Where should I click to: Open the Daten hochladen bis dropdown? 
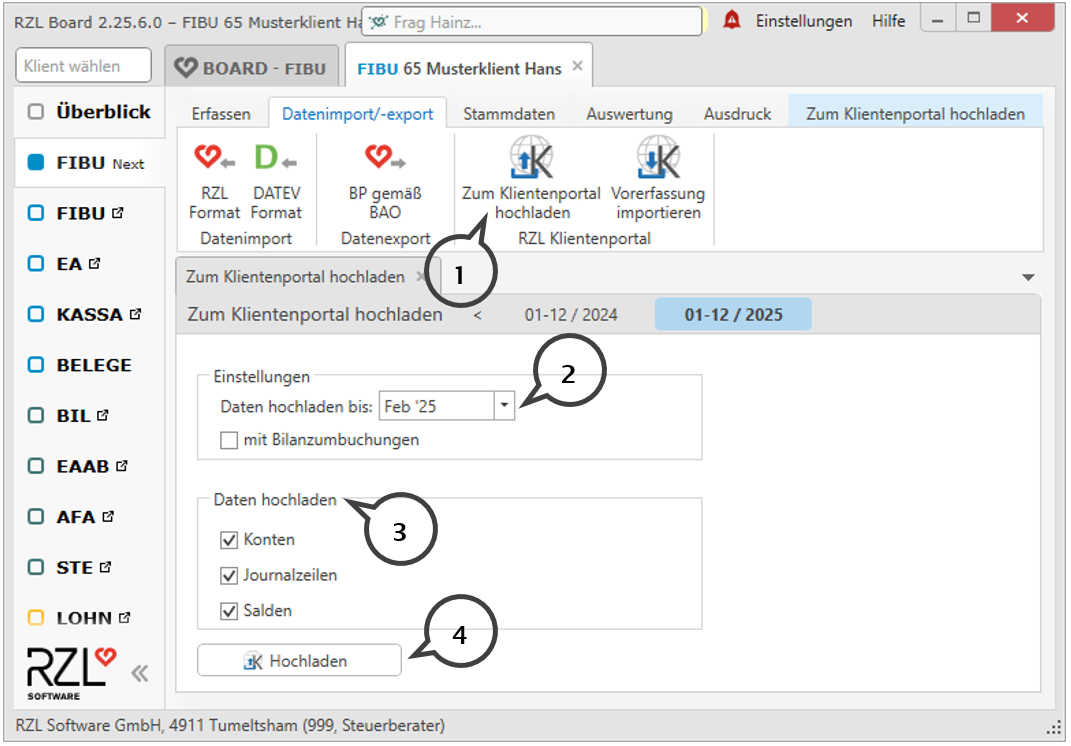pyautogui.click(x=504, y=406)
